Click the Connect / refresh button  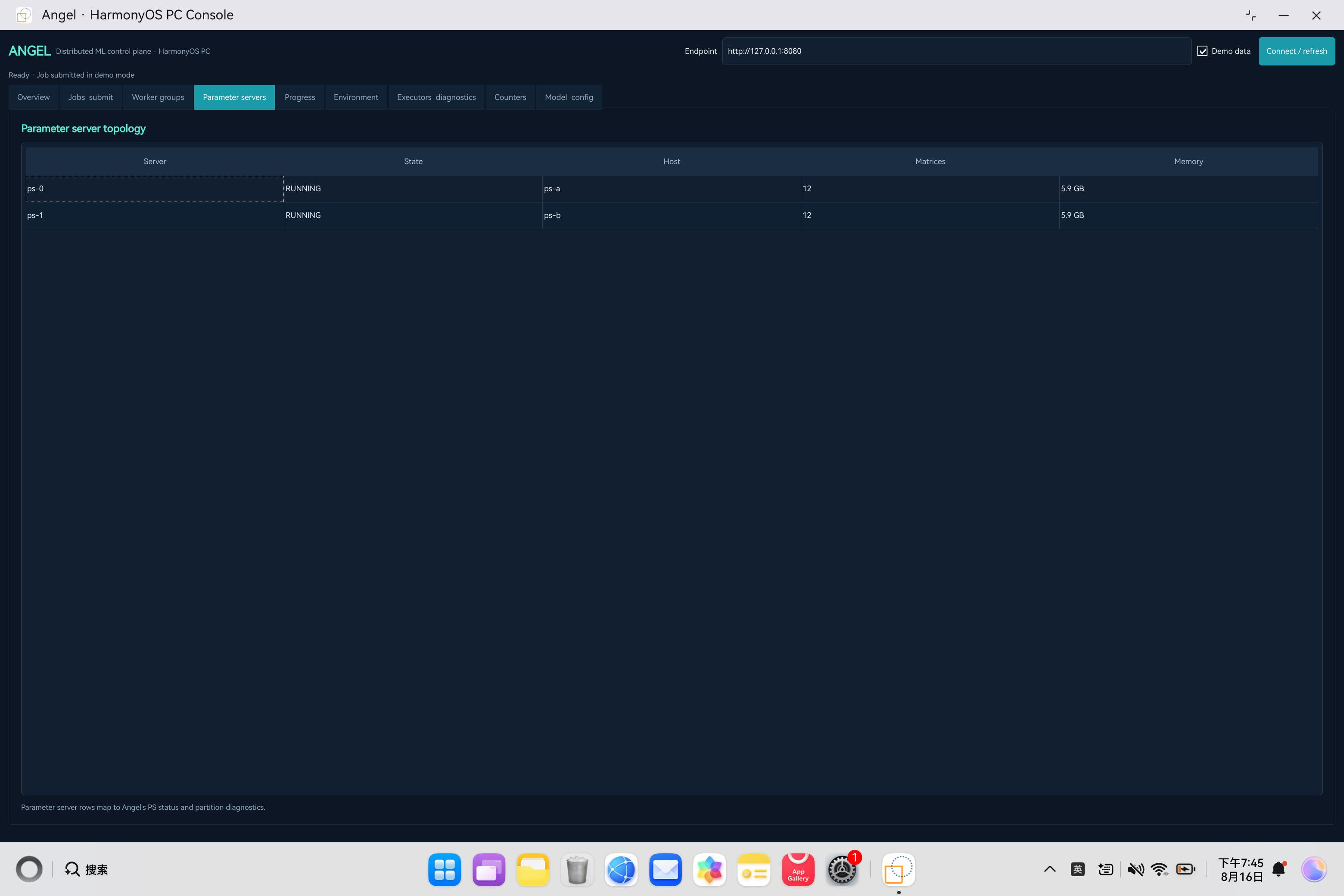click(1297, 51)
